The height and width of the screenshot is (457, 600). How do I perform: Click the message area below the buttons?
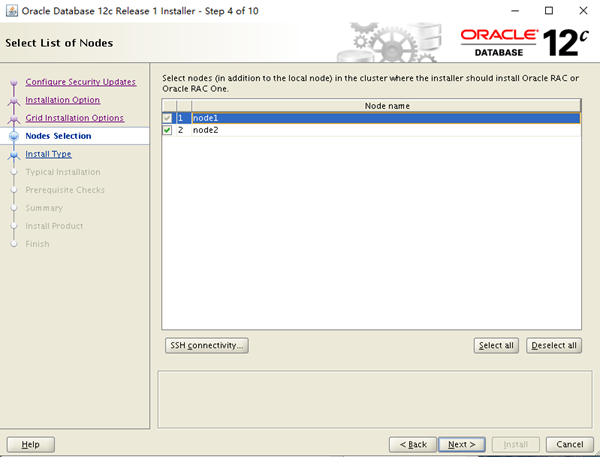[x=375, y=399]
